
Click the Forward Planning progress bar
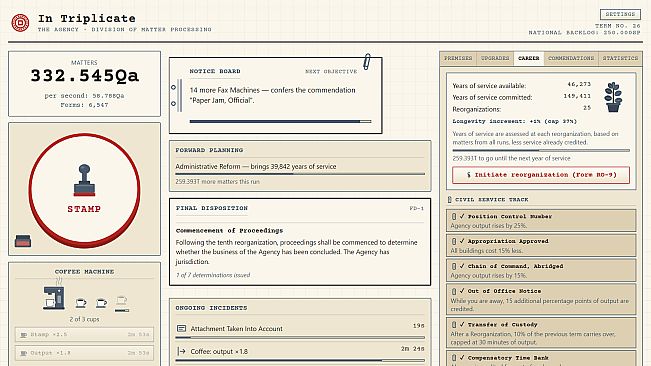pos(300,174)
